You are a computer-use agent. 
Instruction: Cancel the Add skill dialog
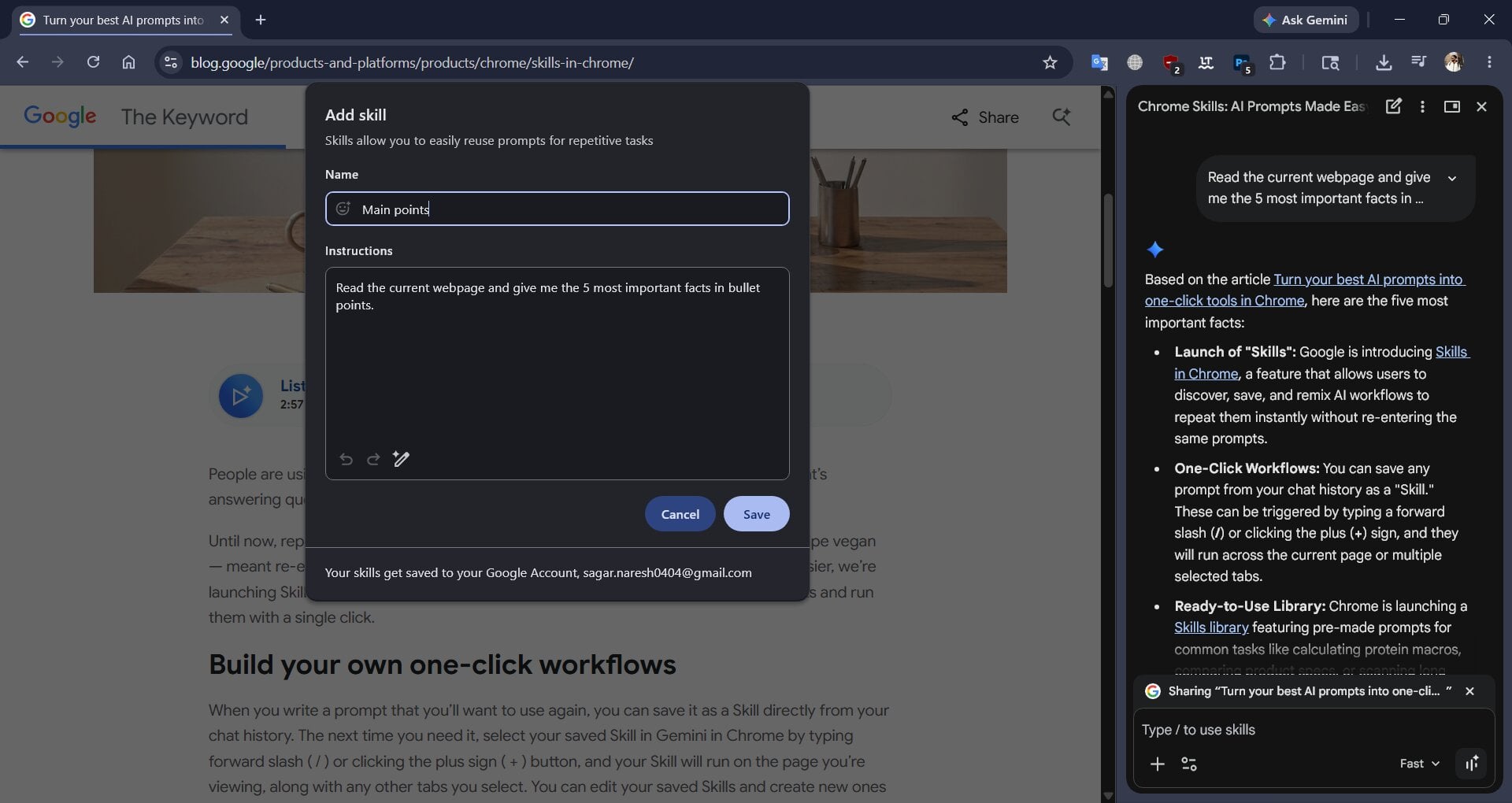680,514
